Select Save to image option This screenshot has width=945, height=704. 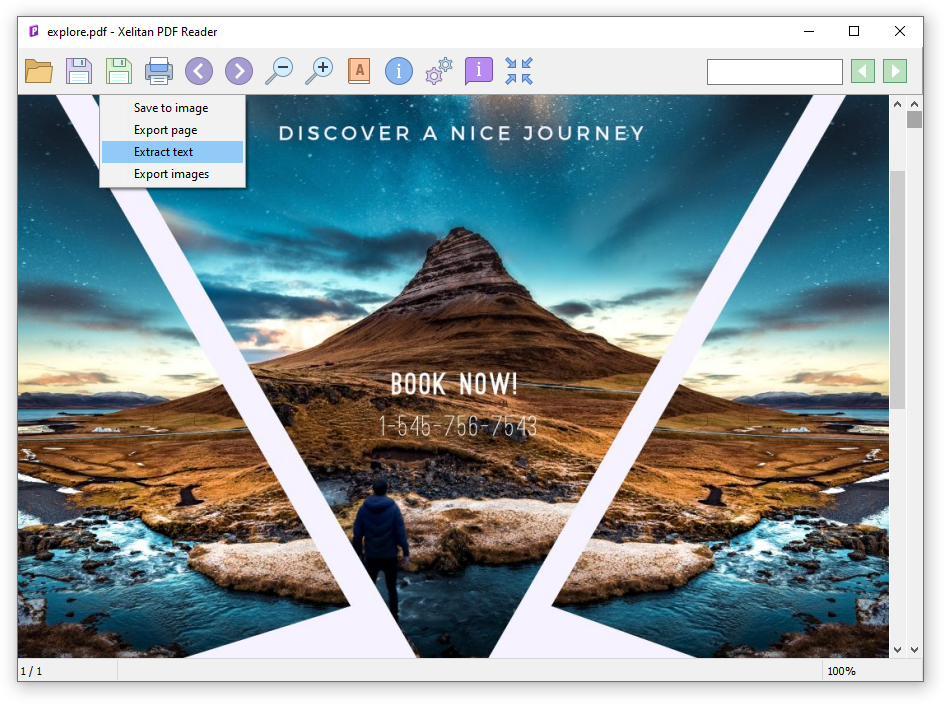point(170,107)
